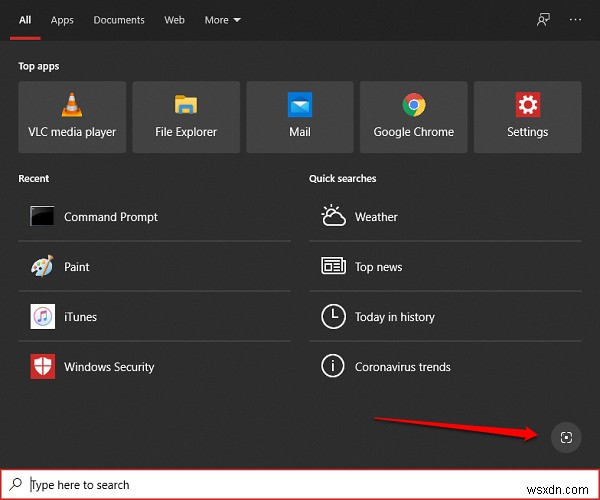Screen dimensions: 600x500
Task: Open iTunes from Recent list
Action: [155, 317]
